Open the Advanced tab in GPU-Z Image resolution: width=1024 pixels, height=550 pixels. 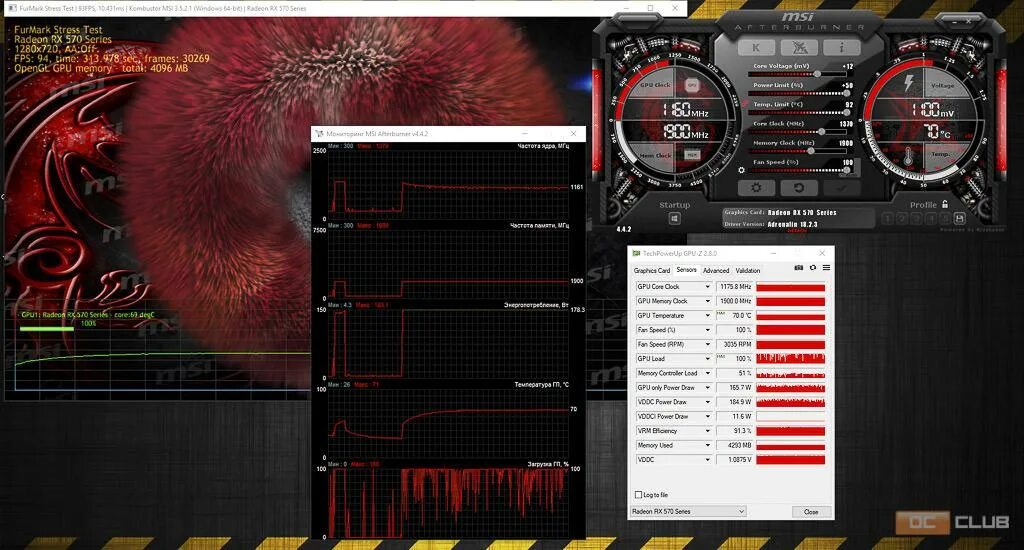716,270
